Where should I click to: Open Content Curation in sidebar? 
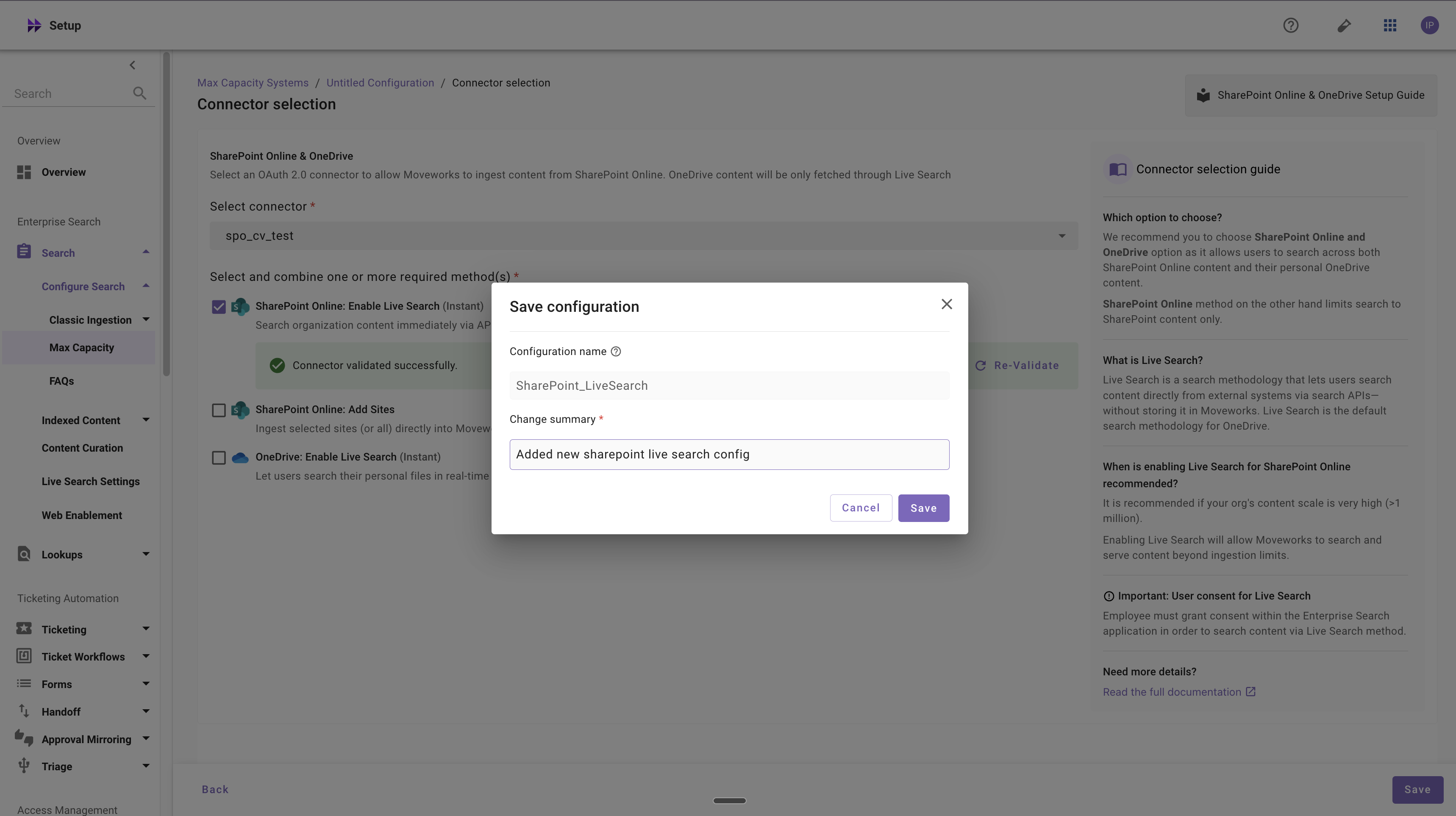82,448
